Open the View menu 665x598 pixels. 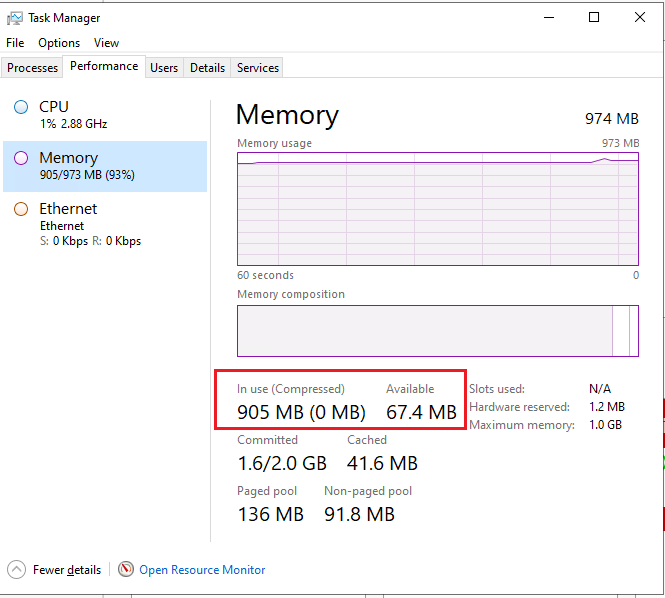tap(106, 43)
